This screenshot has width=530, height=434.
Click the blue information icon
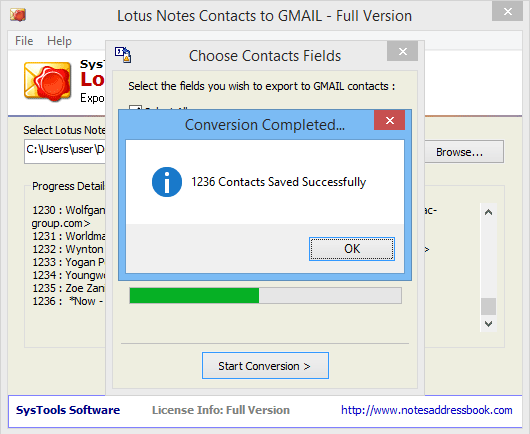(167, 182)
